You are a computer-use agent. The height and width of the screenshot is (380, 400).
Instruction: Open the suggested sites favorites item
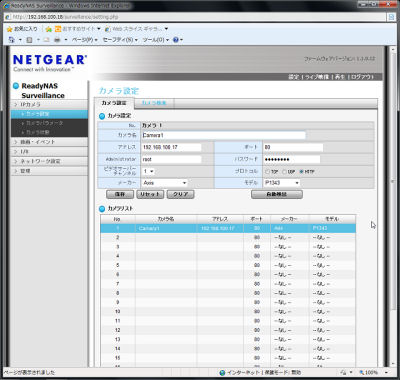pyautogui.click(x=78, y=29)
